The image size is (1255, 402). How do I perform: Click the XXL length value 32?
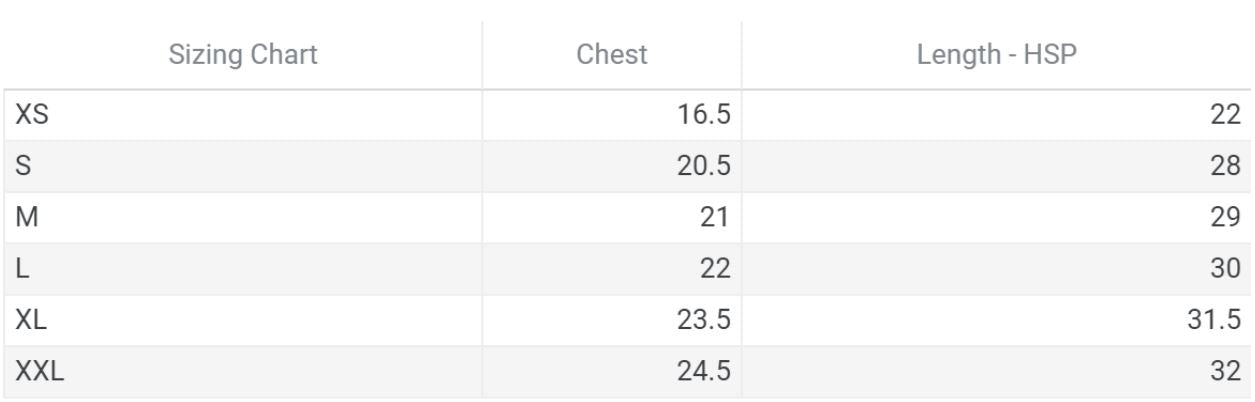(1225, 372)
